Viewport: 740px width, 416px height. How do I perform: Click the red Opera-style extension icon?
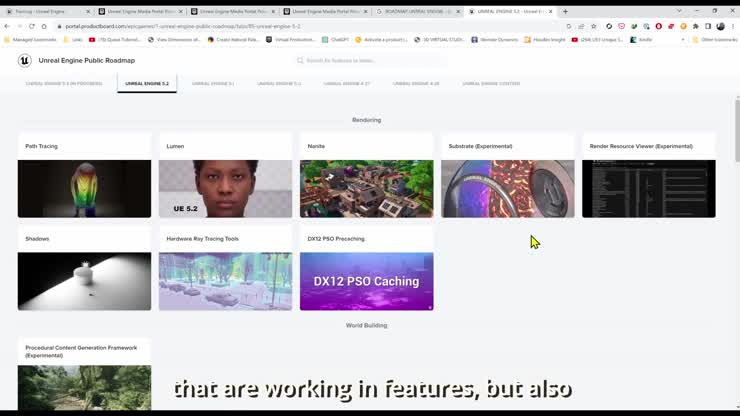coord(658,26)
